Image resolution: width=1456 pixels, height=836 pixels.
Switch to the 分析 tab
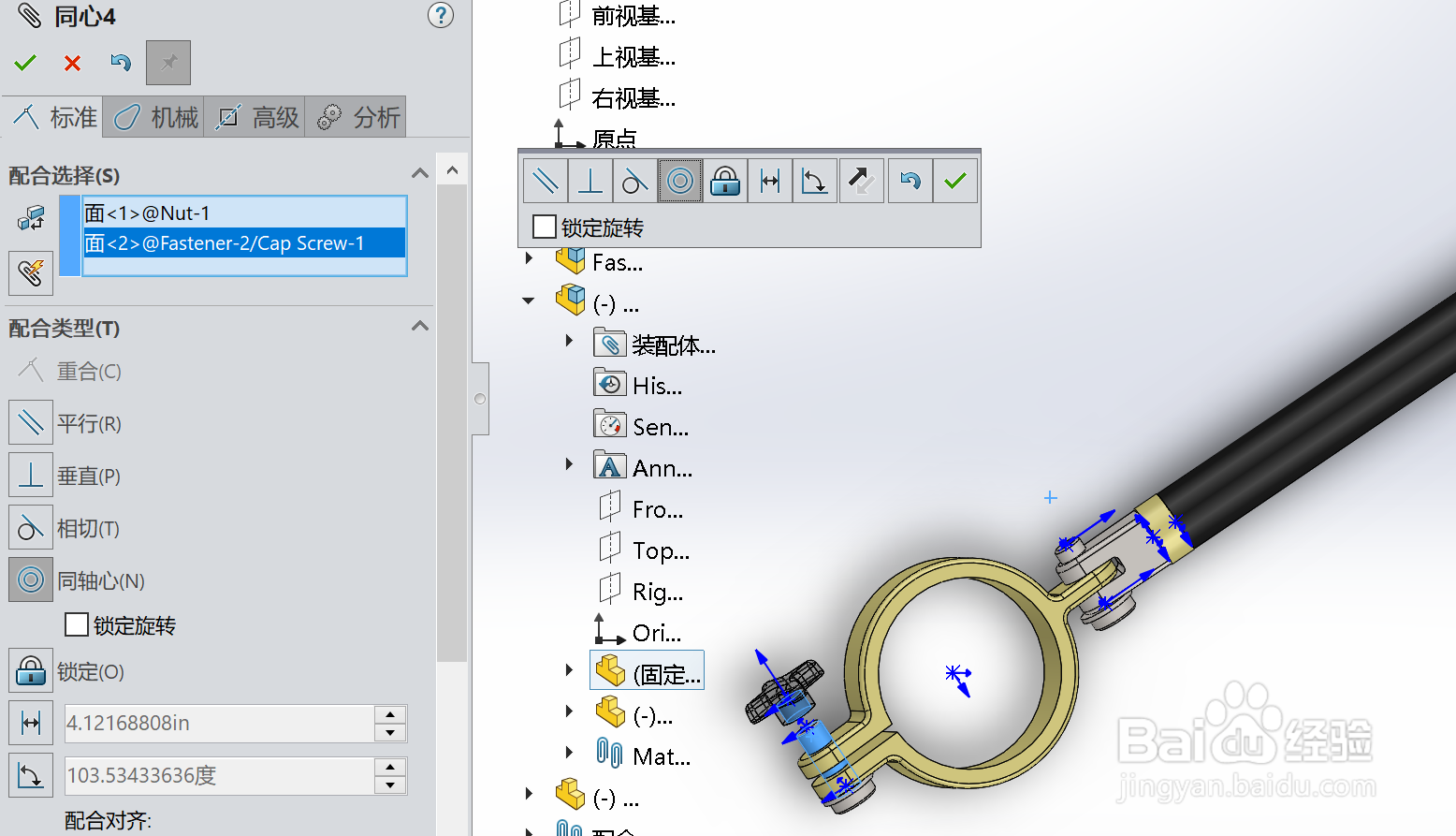click(x=356, y=117)
